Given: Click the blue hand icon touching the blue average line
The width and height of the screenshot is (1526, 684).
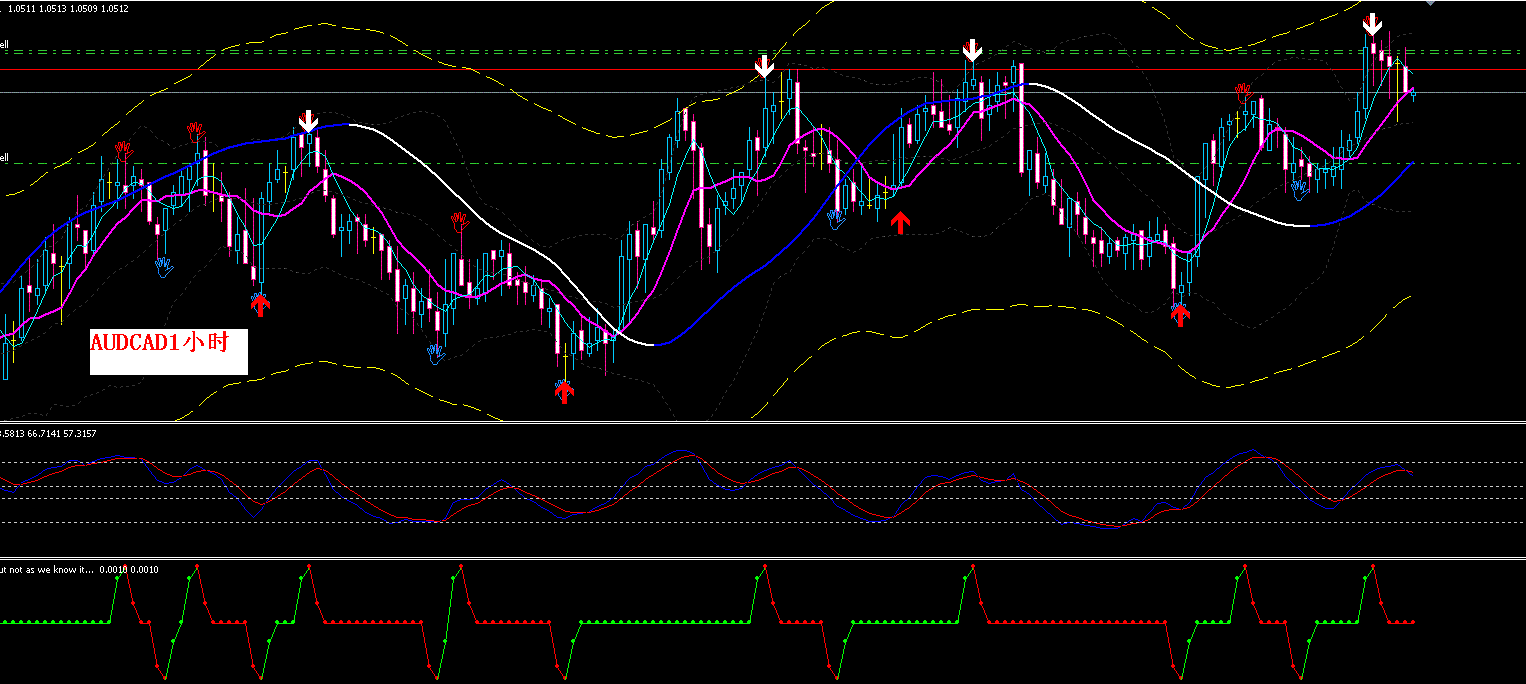Looking at the screenshot, I should [x=836, y=218].
